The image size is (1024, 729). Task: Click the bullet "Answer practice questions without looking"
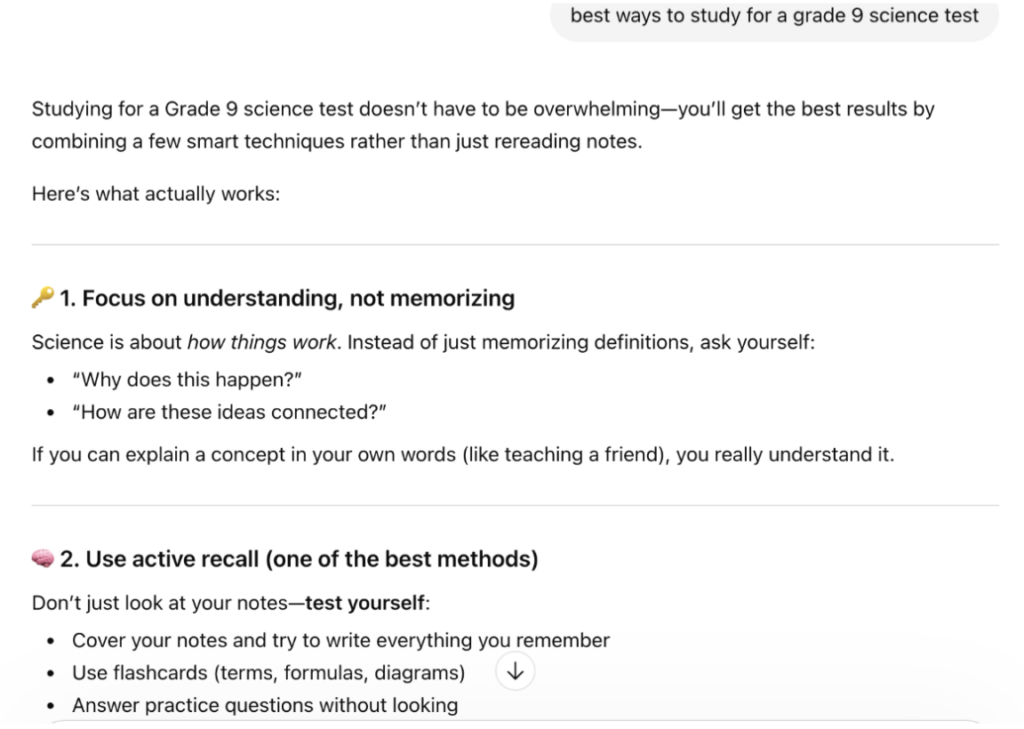click(264, 705)
